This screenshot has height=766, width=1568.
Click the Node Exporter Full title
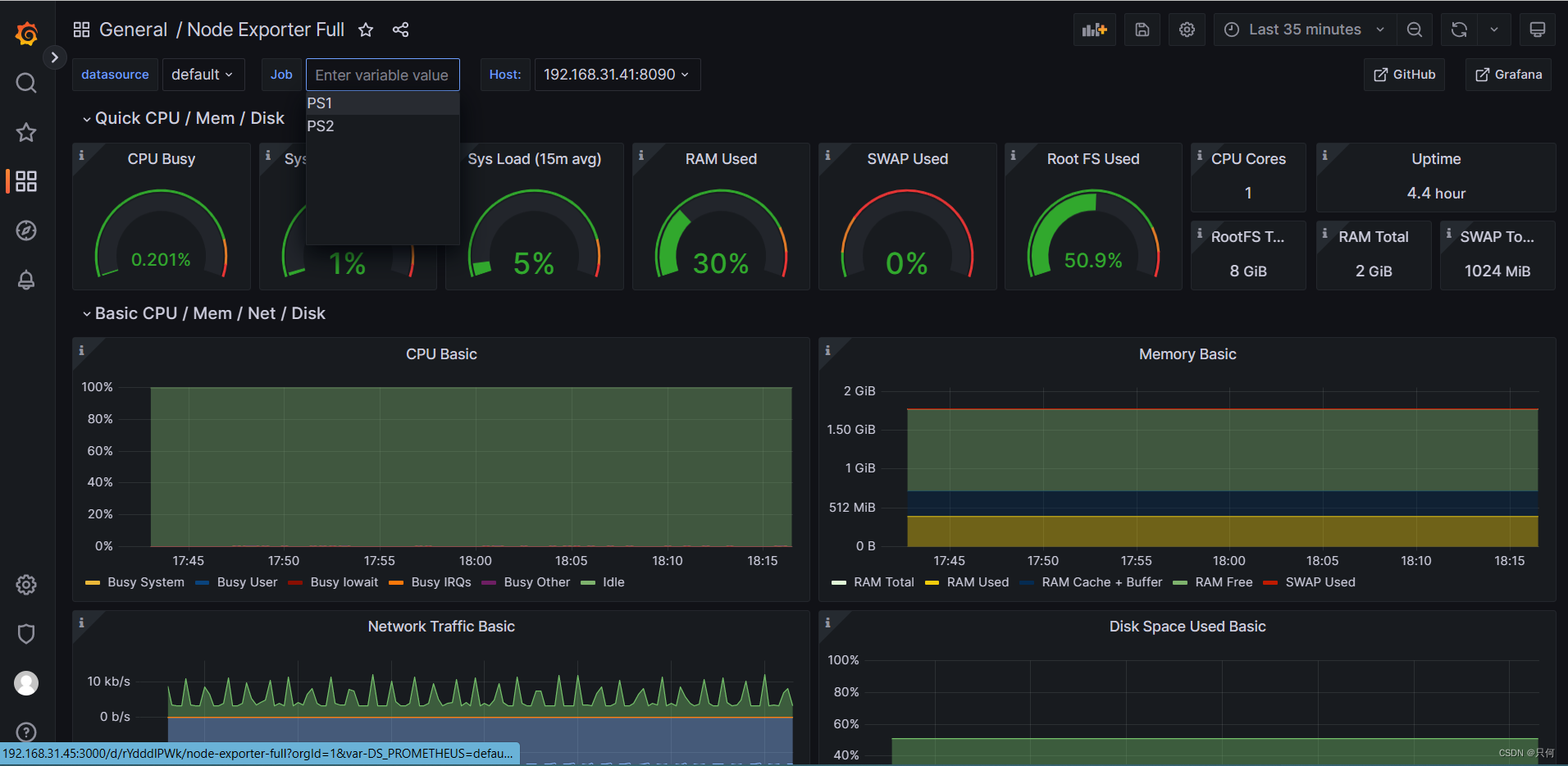click(x=266, y=30)
